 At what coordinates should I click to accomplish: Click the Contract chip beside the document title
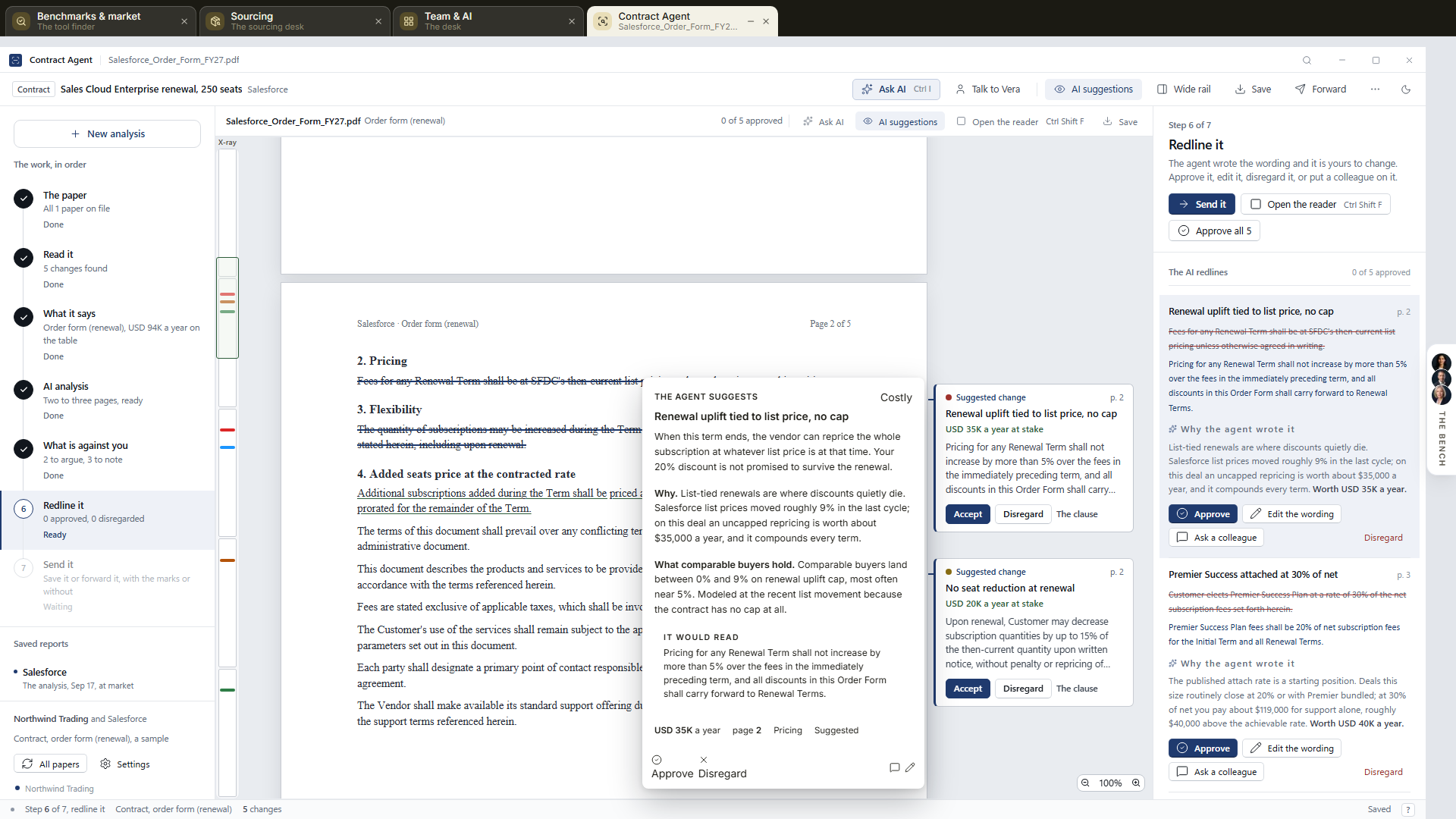pos(33,89)
